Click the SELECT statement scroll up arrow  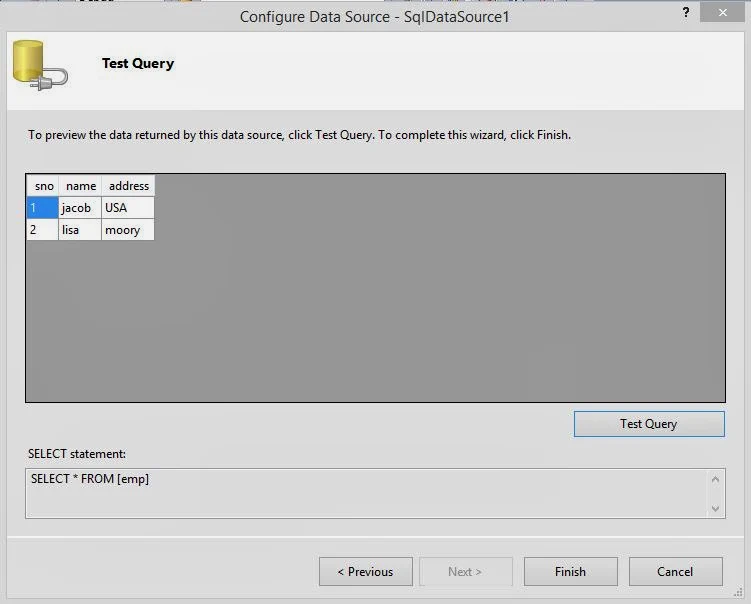click(716, 479)
